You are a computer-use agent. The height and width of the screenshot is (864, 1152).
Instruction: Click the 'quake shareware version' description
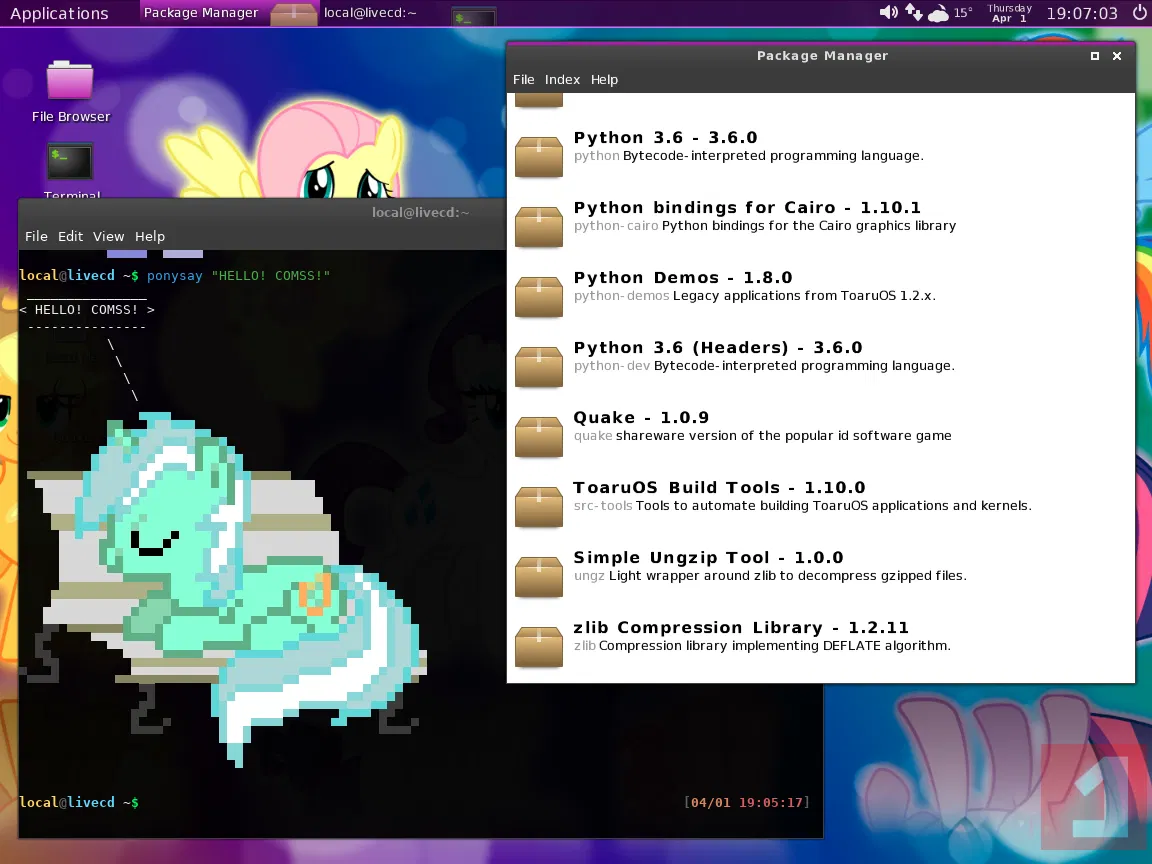coord(763,436)
